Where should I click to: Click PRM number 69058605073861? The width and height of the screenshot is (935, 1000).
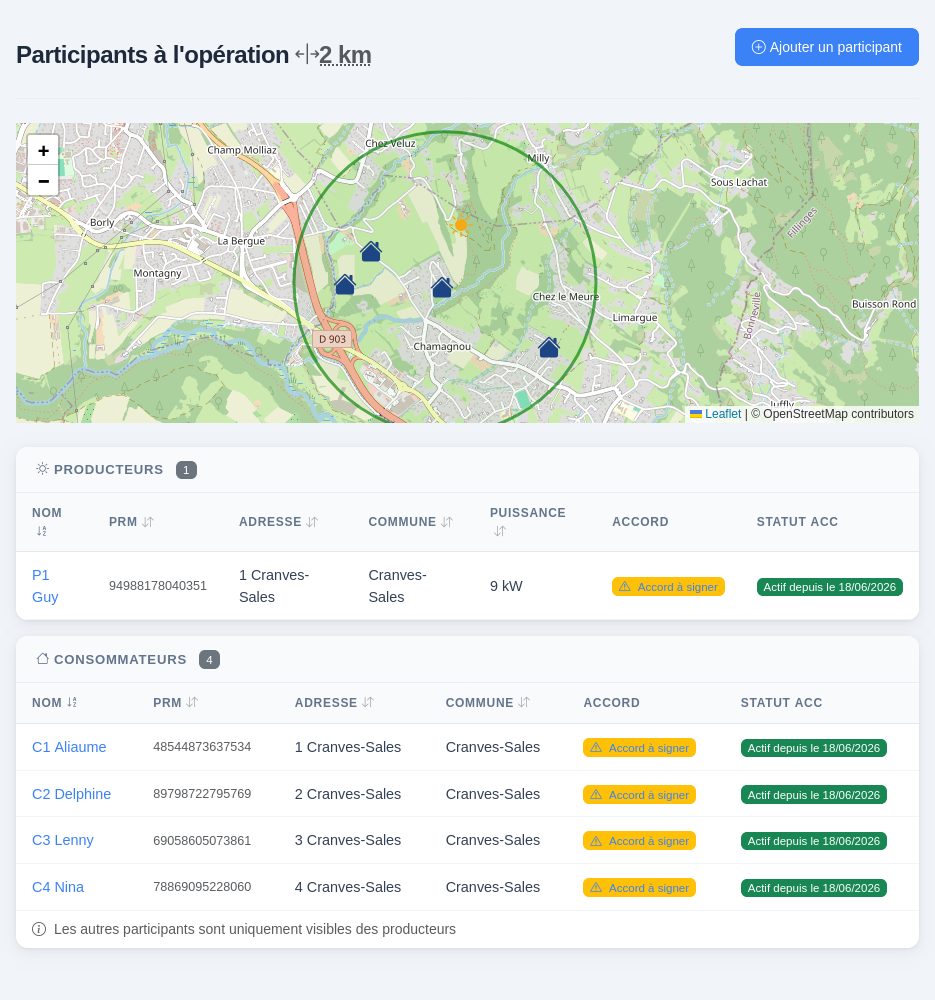tap(202, 841)
